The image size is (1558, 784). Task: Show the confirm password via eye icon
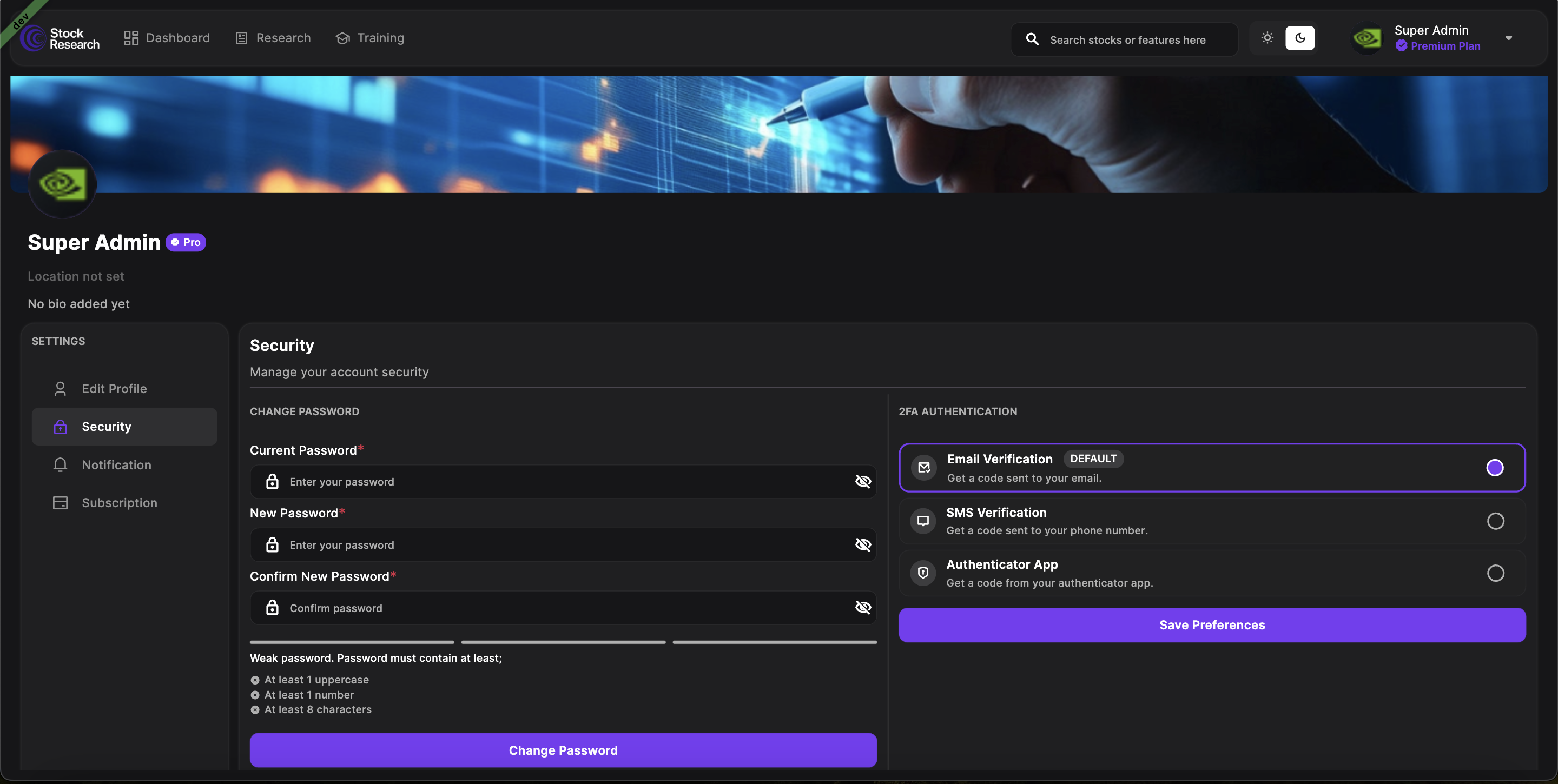click(x=862, y=608)
